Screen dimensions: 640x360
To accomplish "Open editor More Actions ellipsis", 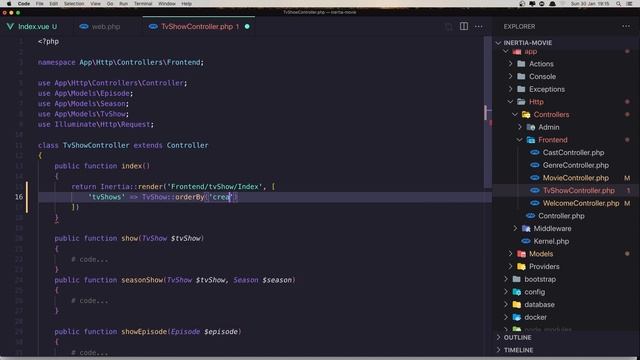I will 478,27.
